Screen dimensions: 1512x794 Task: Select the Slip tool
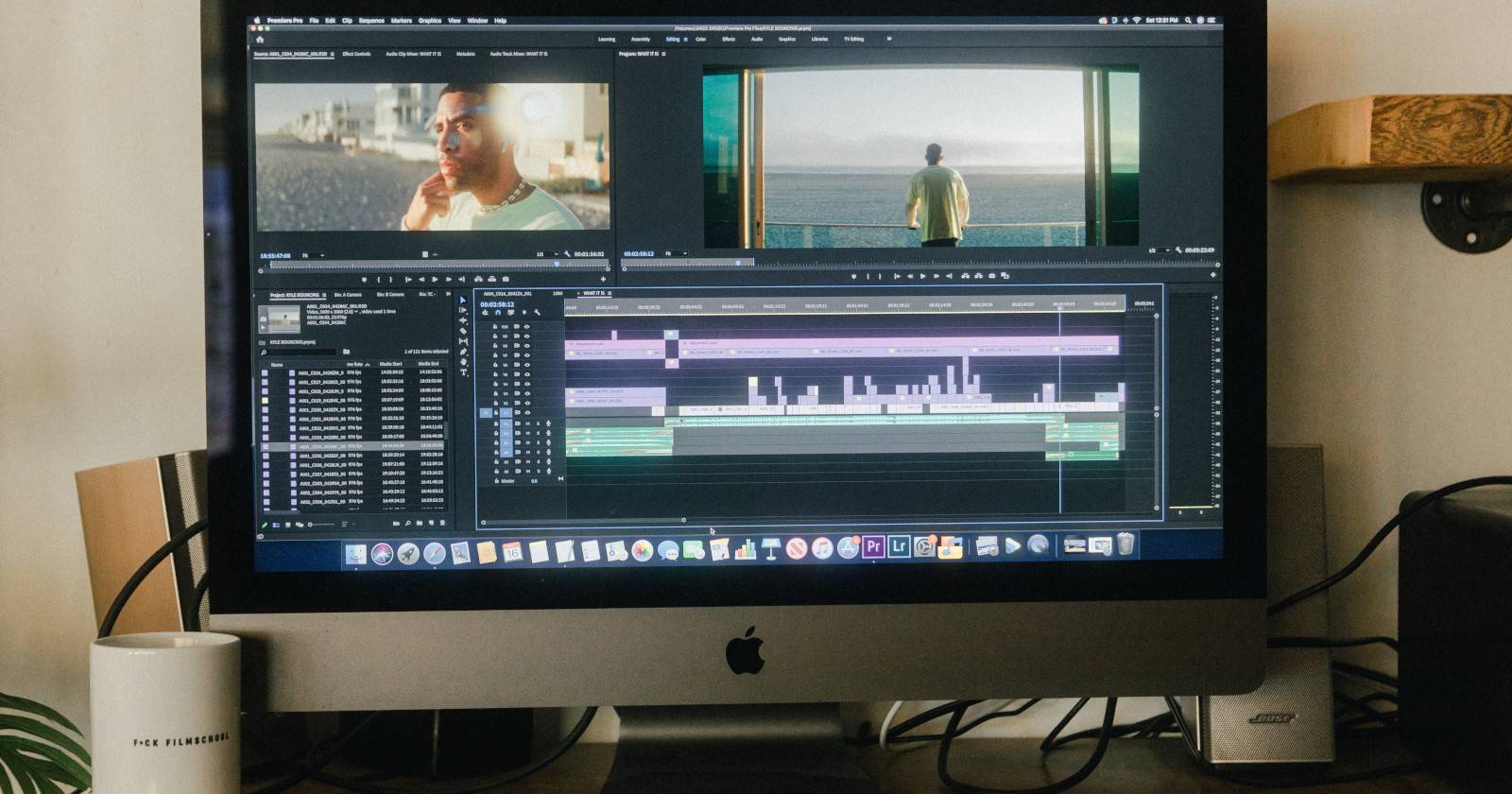pos(463,342)
